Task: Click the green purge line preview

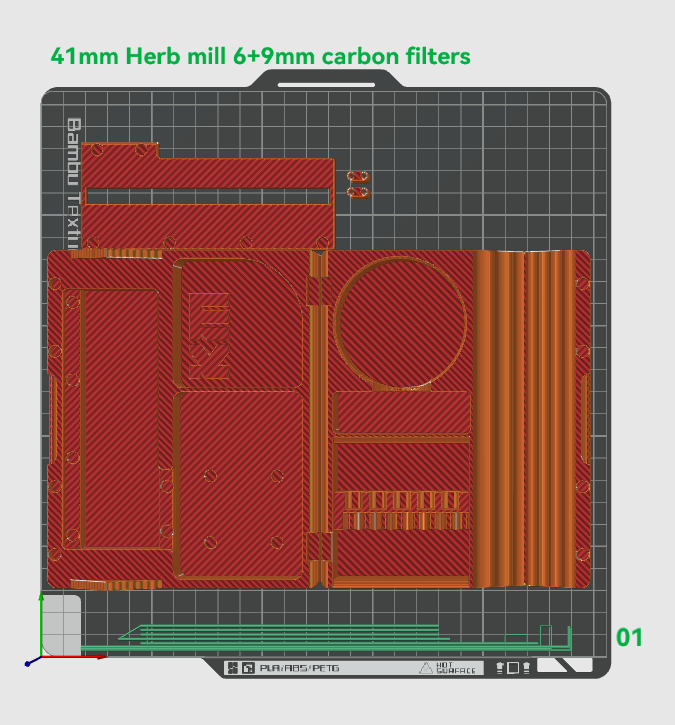Action: 326,638
